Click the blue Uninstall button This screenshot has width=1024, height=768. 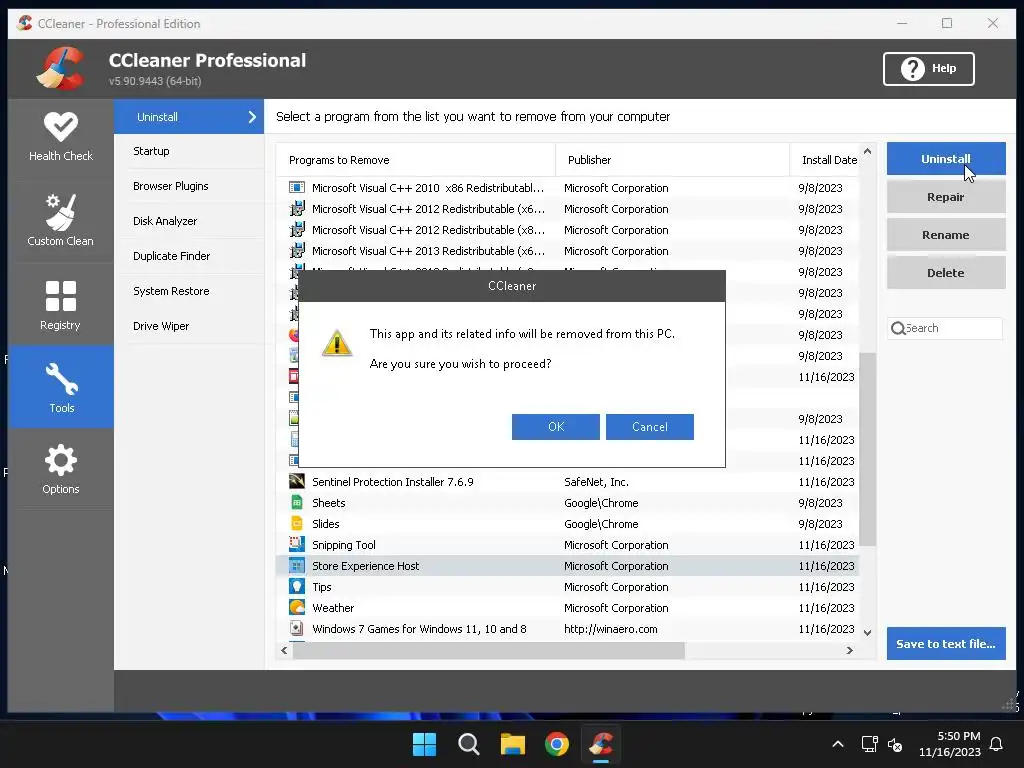(946, 159)
